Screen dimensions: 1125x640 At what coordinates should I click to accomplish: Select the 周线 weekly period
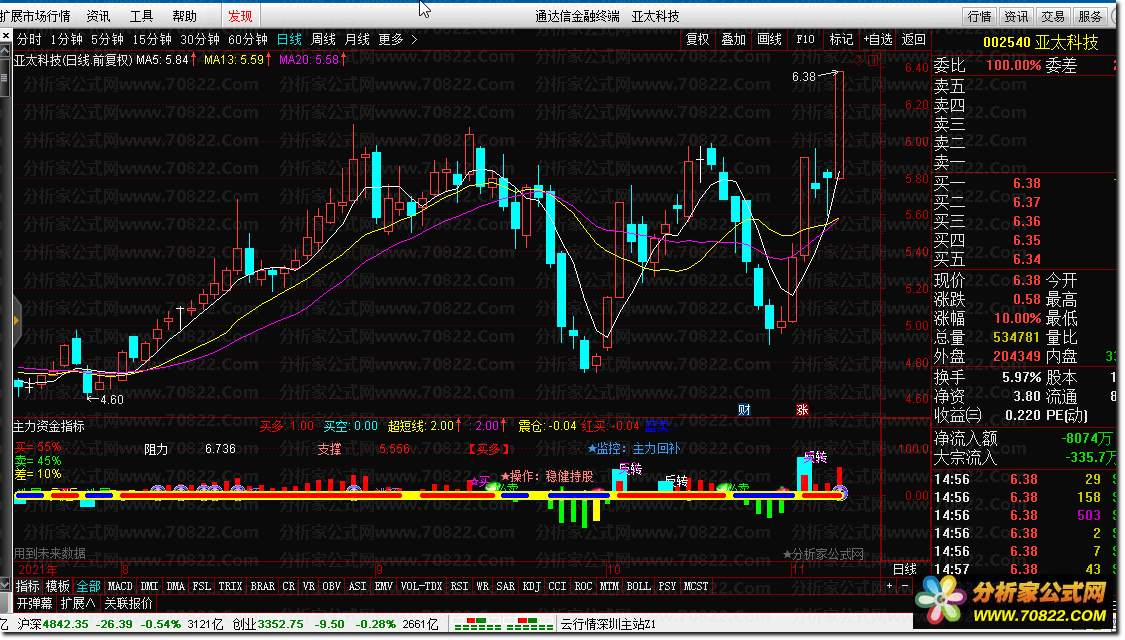tap(323, 39)
